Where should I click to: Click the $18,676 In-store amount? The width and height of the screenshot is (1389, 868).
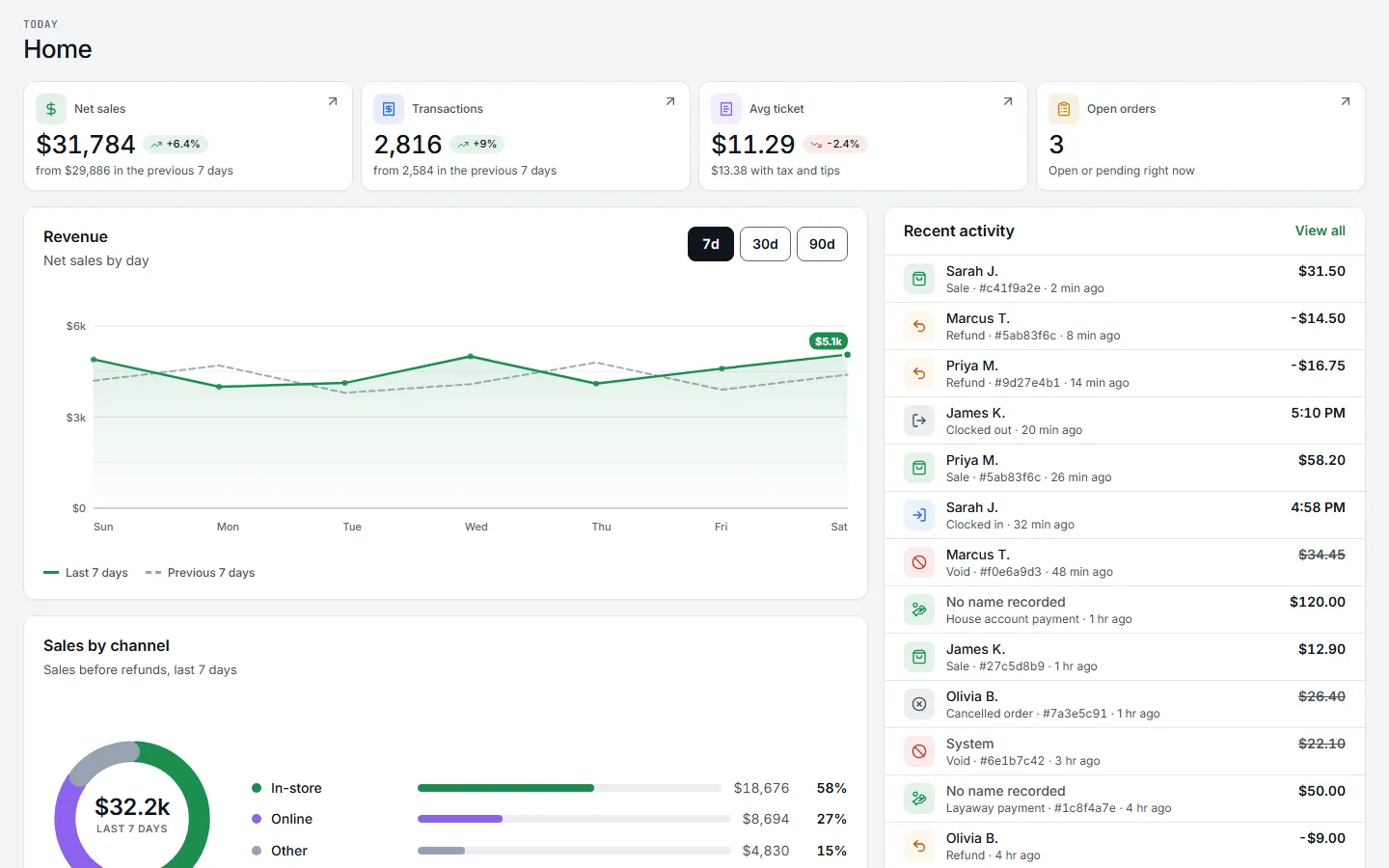point(761,788)
